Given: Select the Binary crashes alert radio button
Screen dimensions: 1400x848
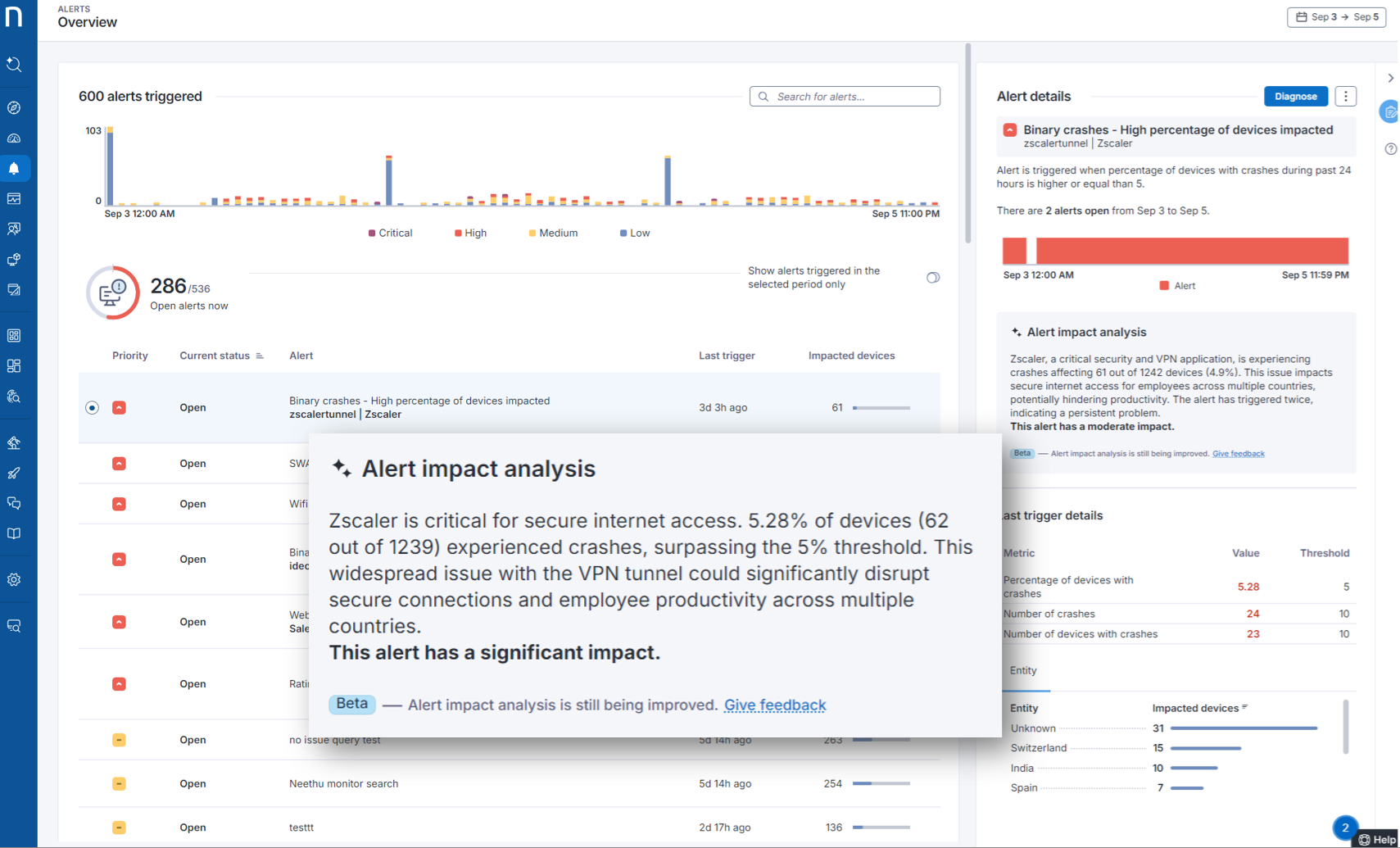Looking at the screenshot, I should [x=92, y=408].
